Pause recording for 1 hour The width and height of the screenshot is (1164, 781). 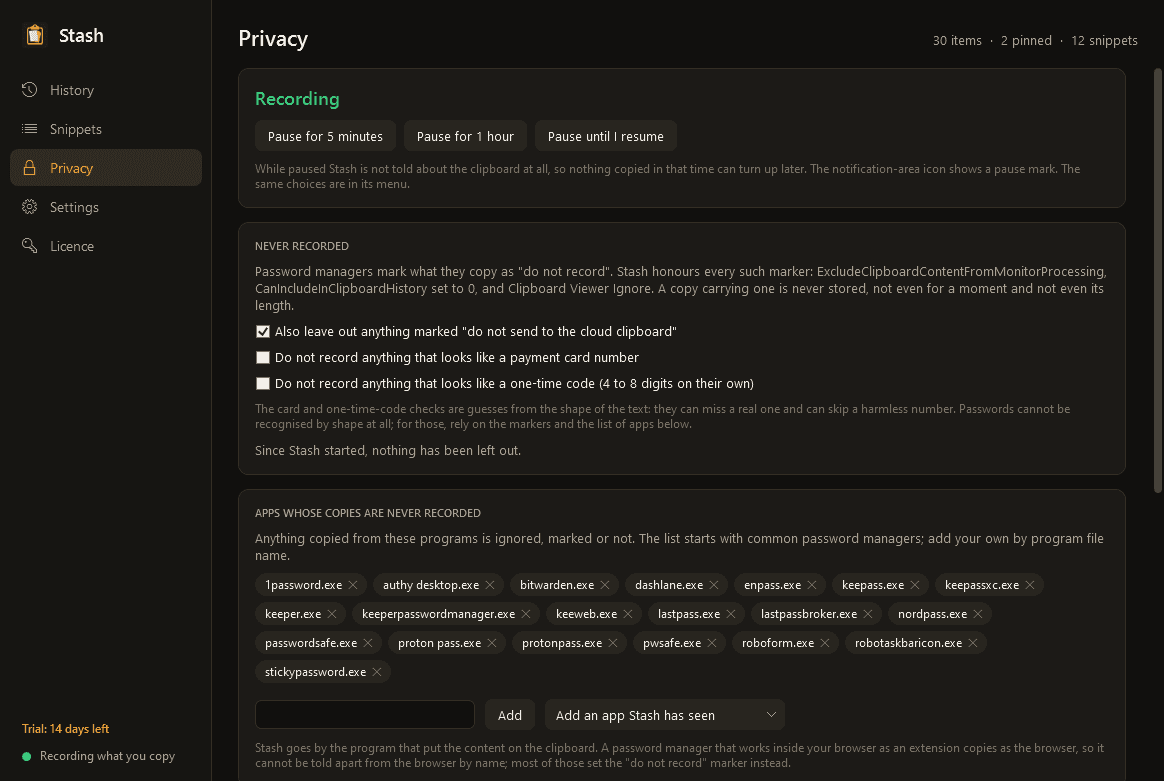click(465, 136)
